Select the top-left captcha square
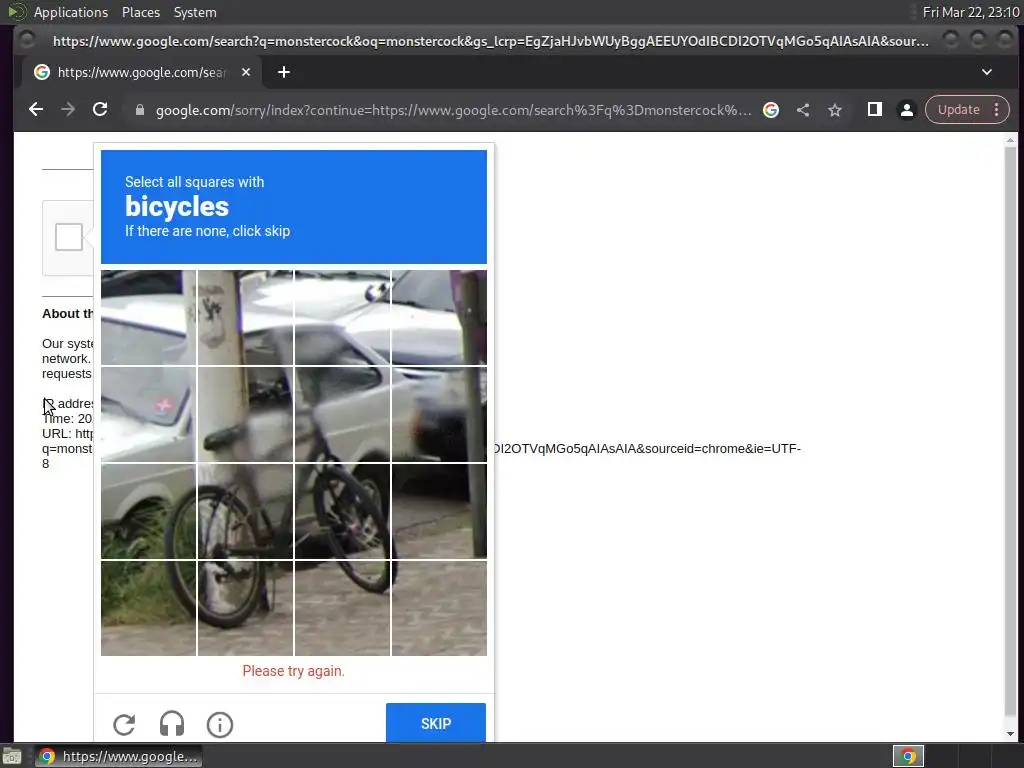The width and height of the screenshot is (1024, 768). click(x=148, y=317)
